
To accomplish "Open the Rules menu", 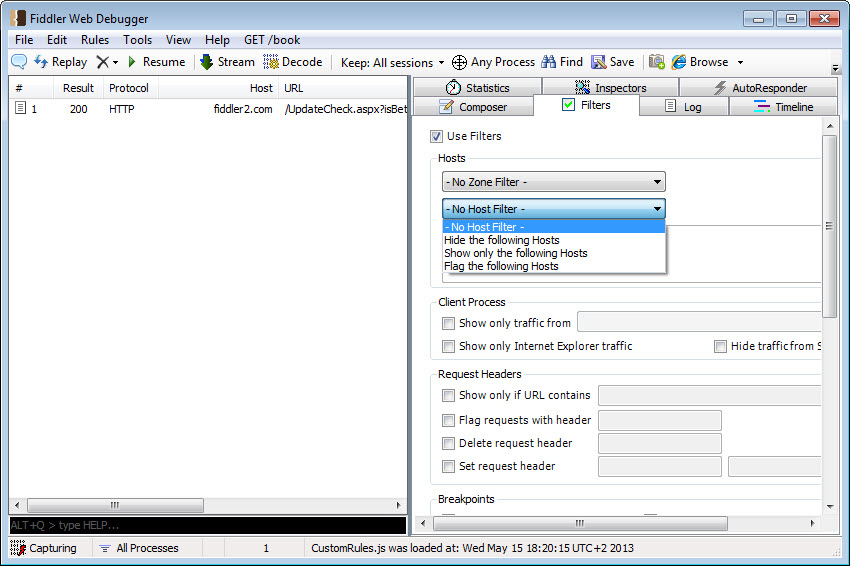I will pos(95,40).
